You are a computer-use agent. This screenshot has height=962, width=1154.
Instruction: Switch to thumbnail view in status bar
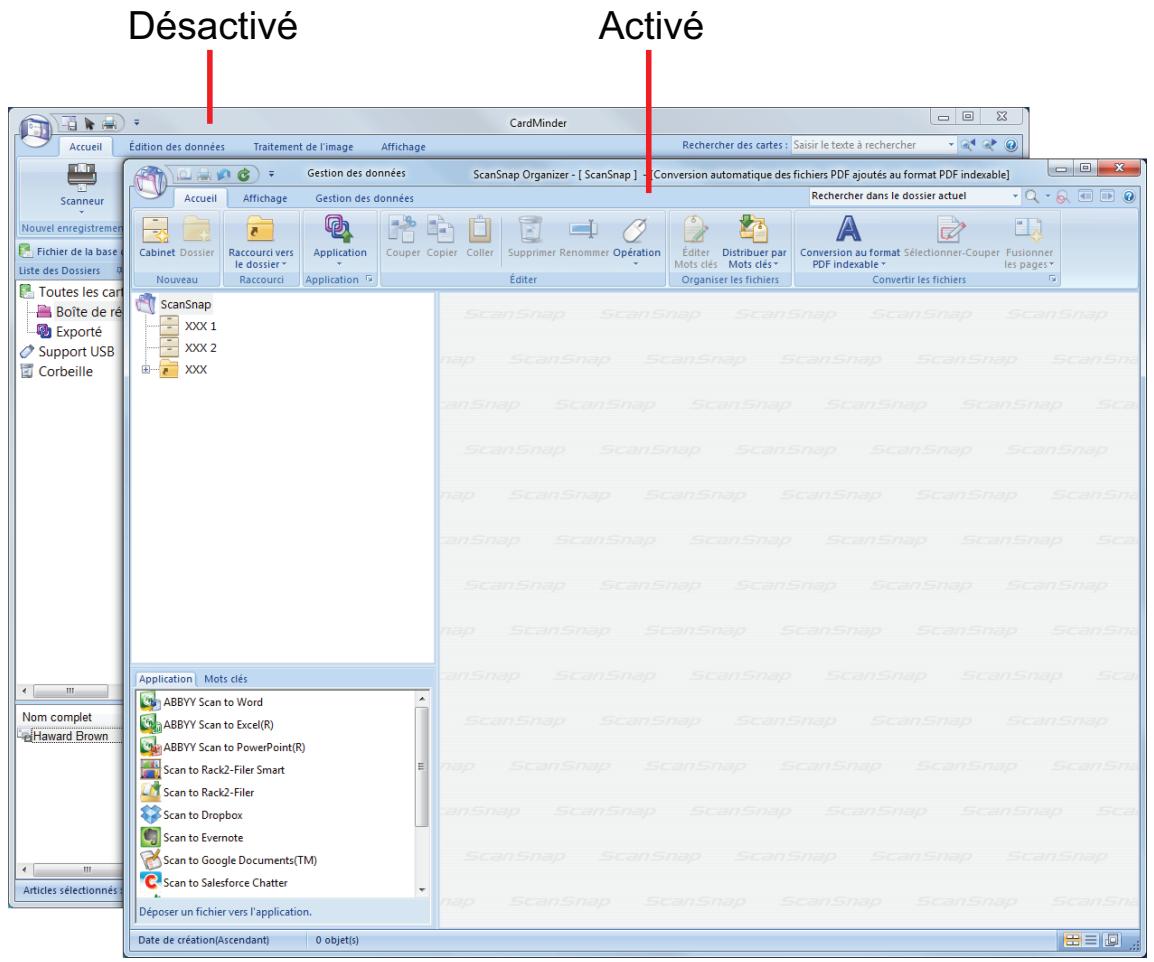pos(1072,940)
